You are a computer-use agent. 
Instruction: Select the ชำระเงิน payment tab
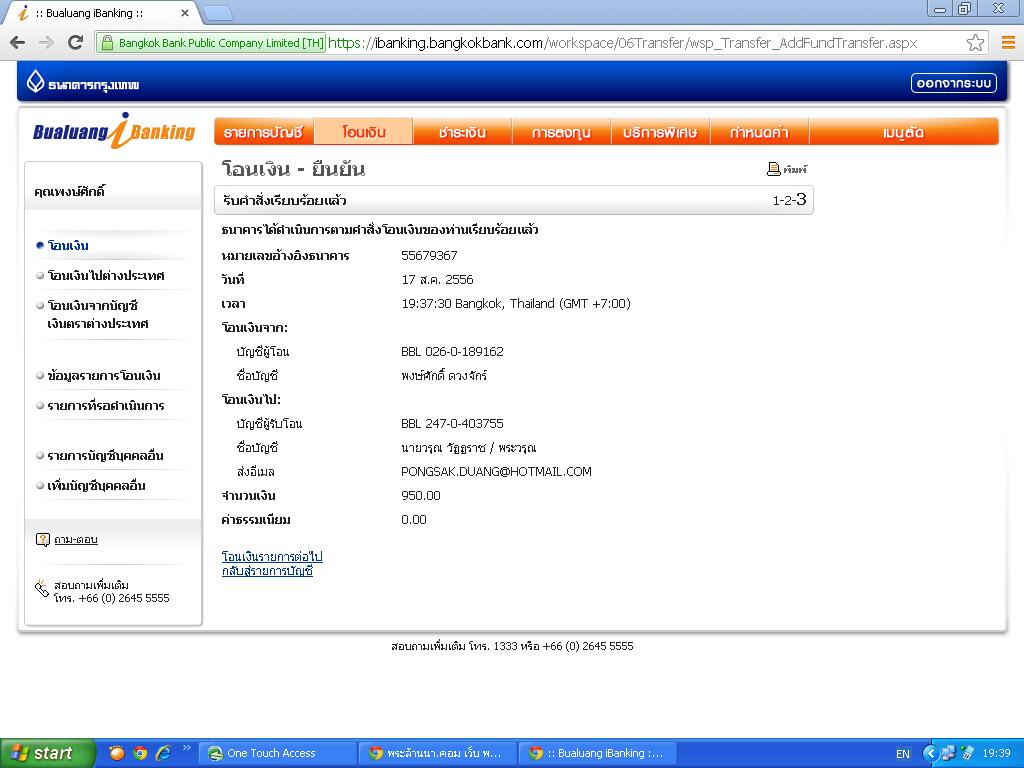tap(462, 132)
